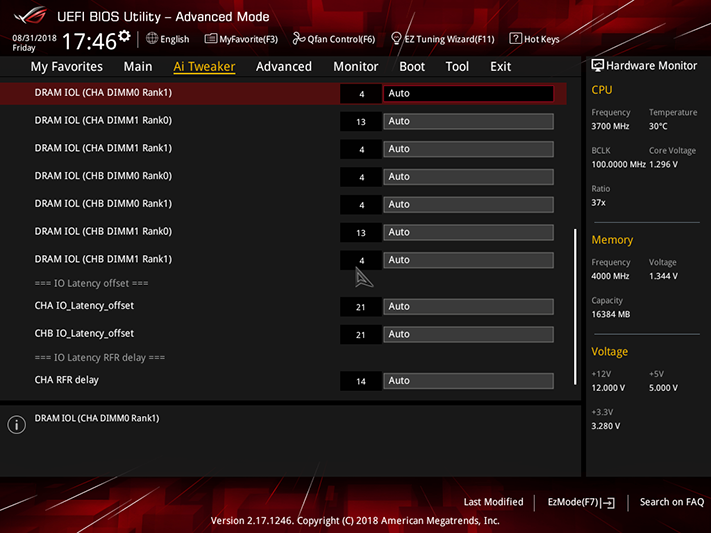The height and width of the screenshot is (533, 711).
Task: Open the Exit tab
Action: pos(501,67)
